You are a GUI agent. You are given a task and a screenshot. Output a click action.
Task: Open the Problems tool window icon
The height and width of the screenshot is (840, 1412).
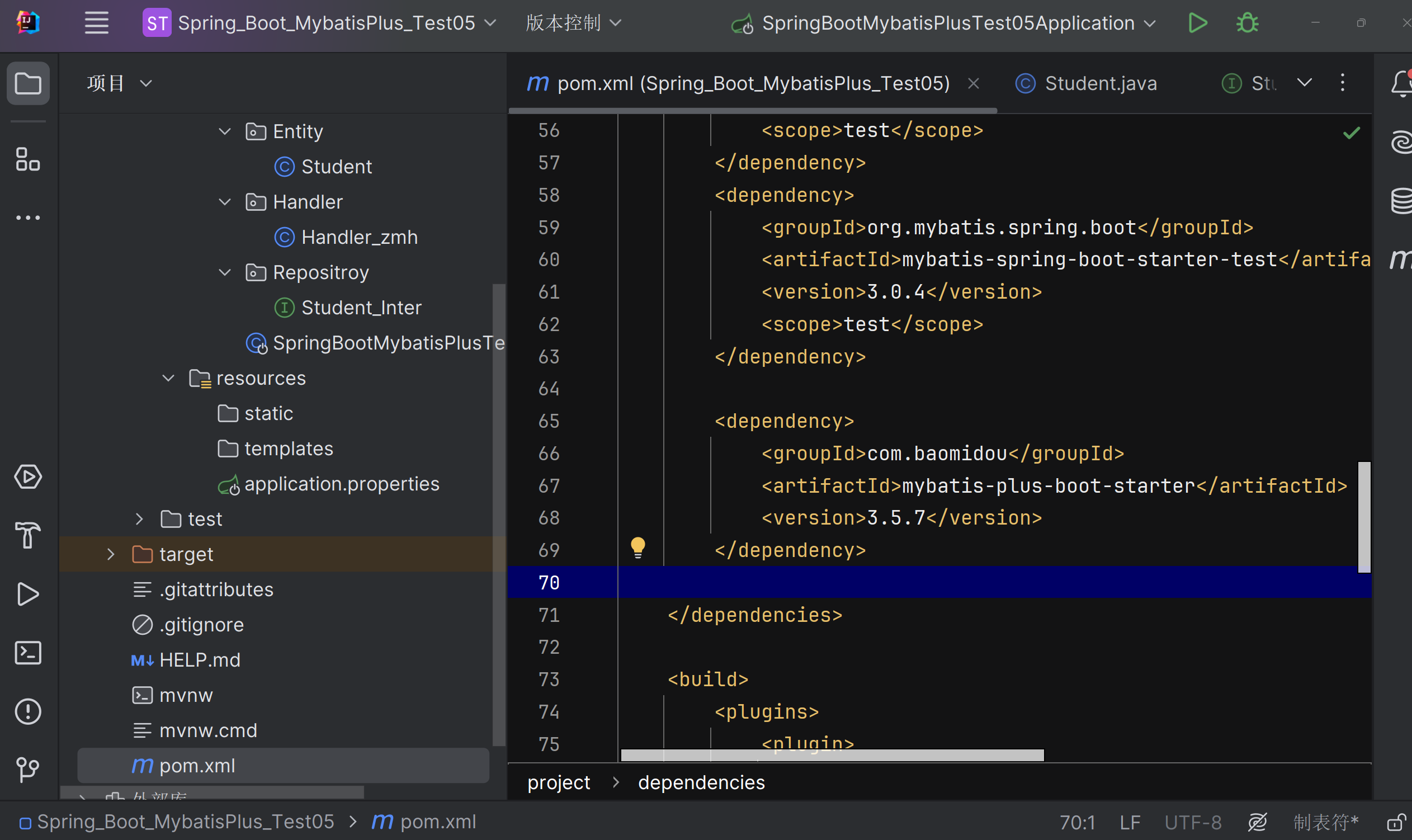point(28,711)
